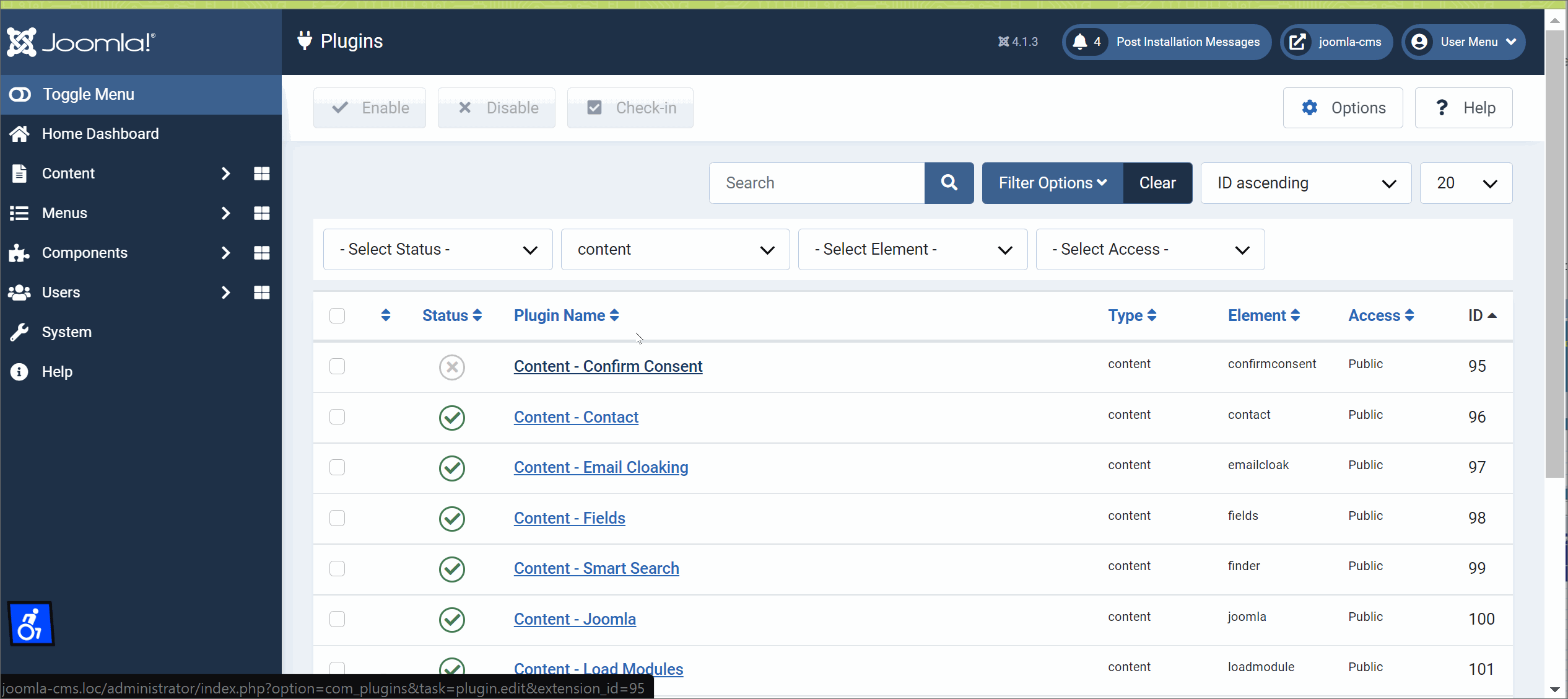
Task: Open the User Menu
Action: click(x=1463, y=42)
